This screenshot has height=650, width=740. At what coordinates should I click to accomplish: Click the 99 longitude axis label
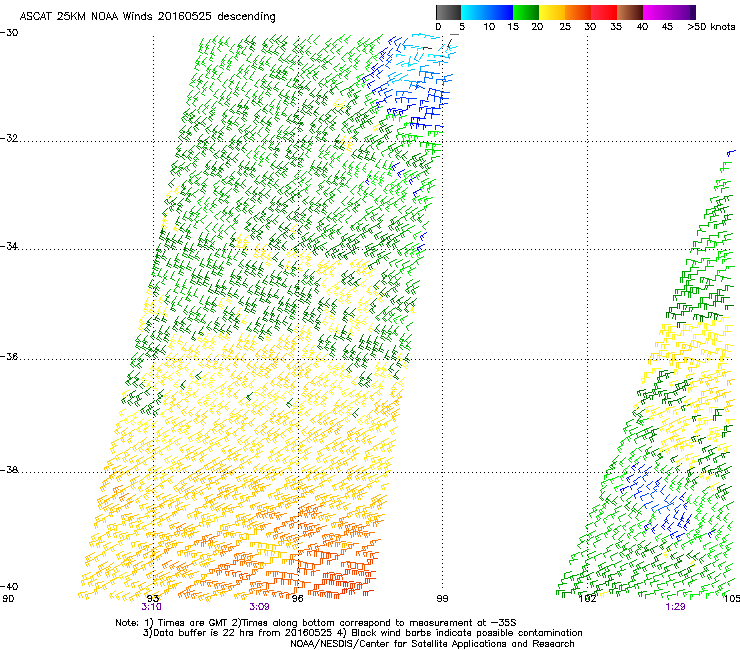(442, 599)
